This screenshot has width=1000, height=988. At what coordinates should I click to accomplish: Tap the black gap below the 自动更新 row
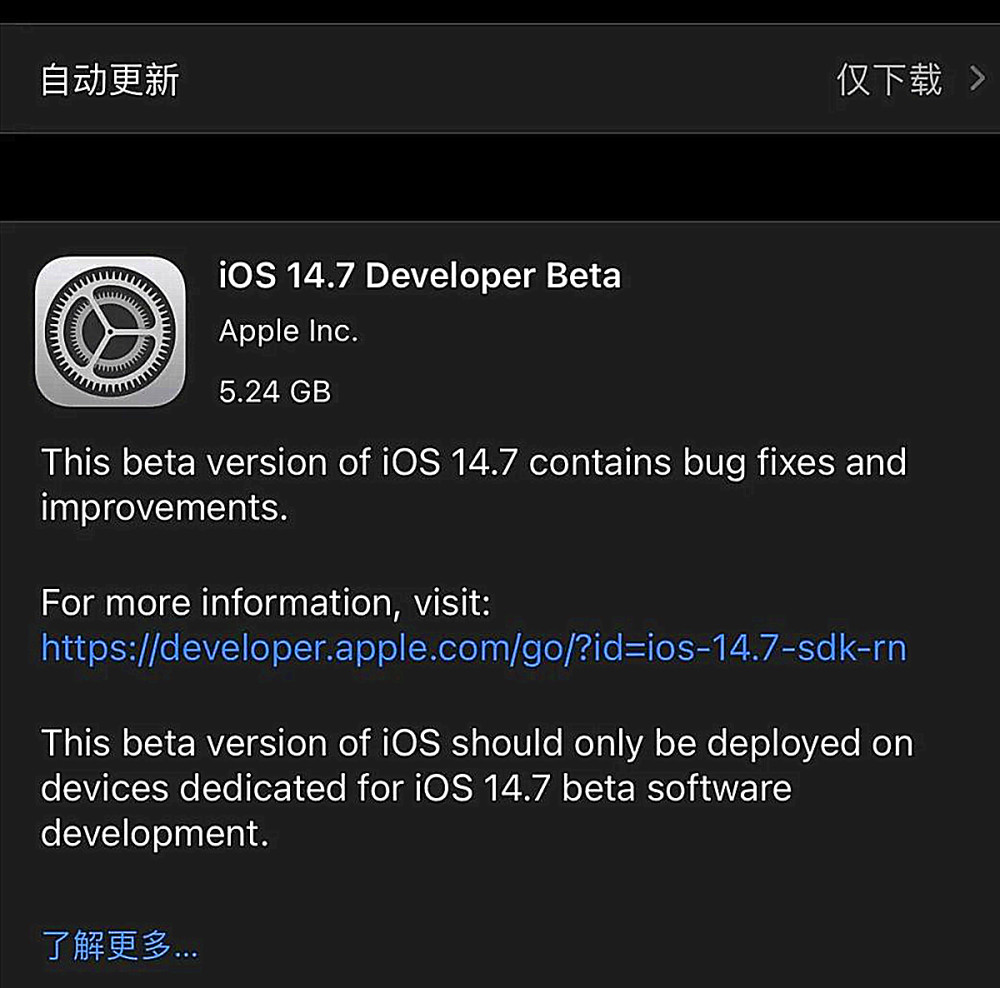(x=500, y=177)
